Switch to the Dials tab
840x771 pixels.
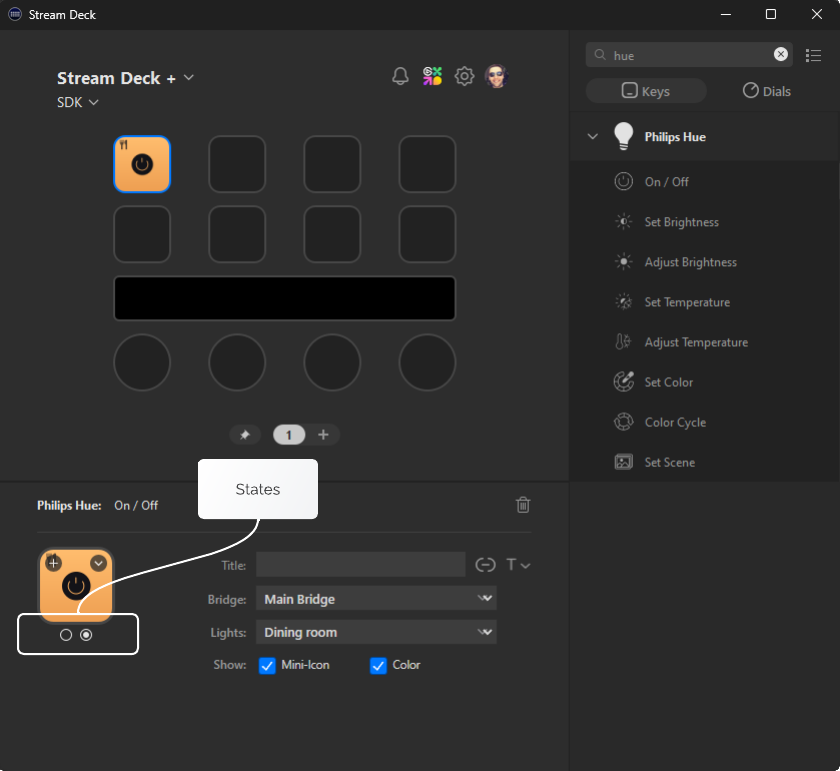[766, 90]
